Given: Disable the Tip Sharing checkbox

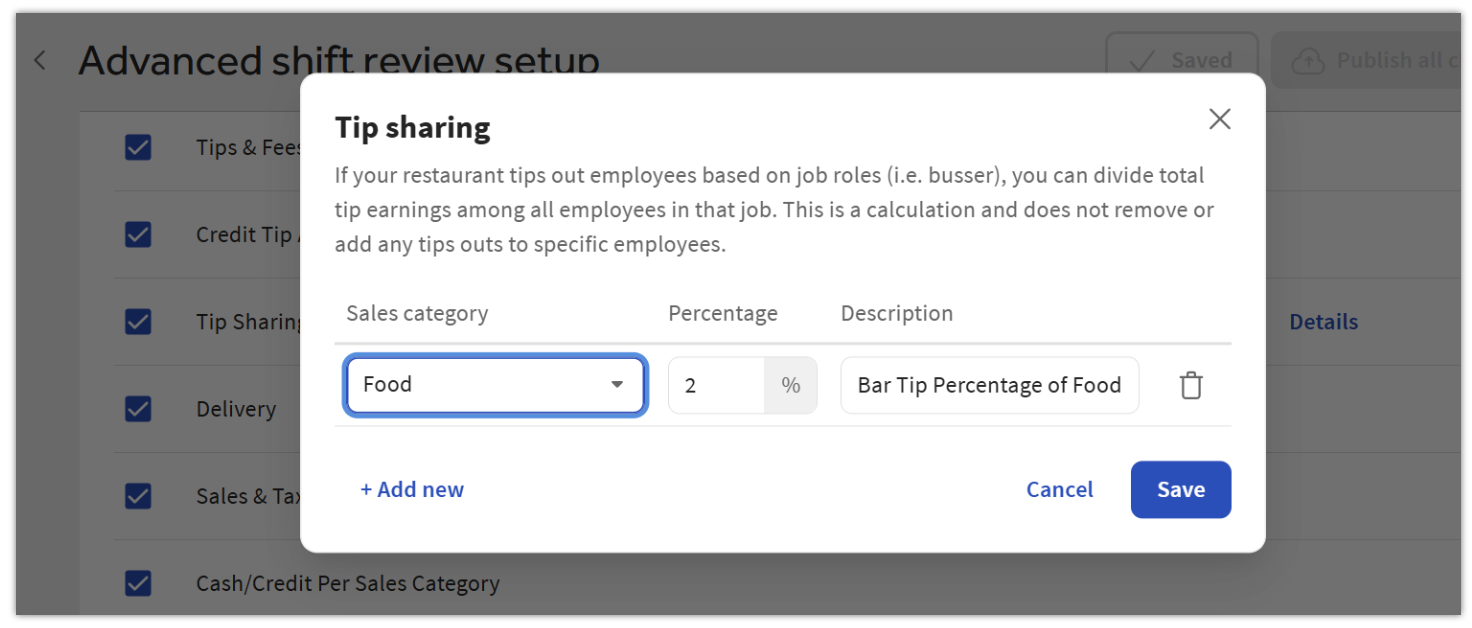Looking at the screenshot, I should tap(138, 322).
